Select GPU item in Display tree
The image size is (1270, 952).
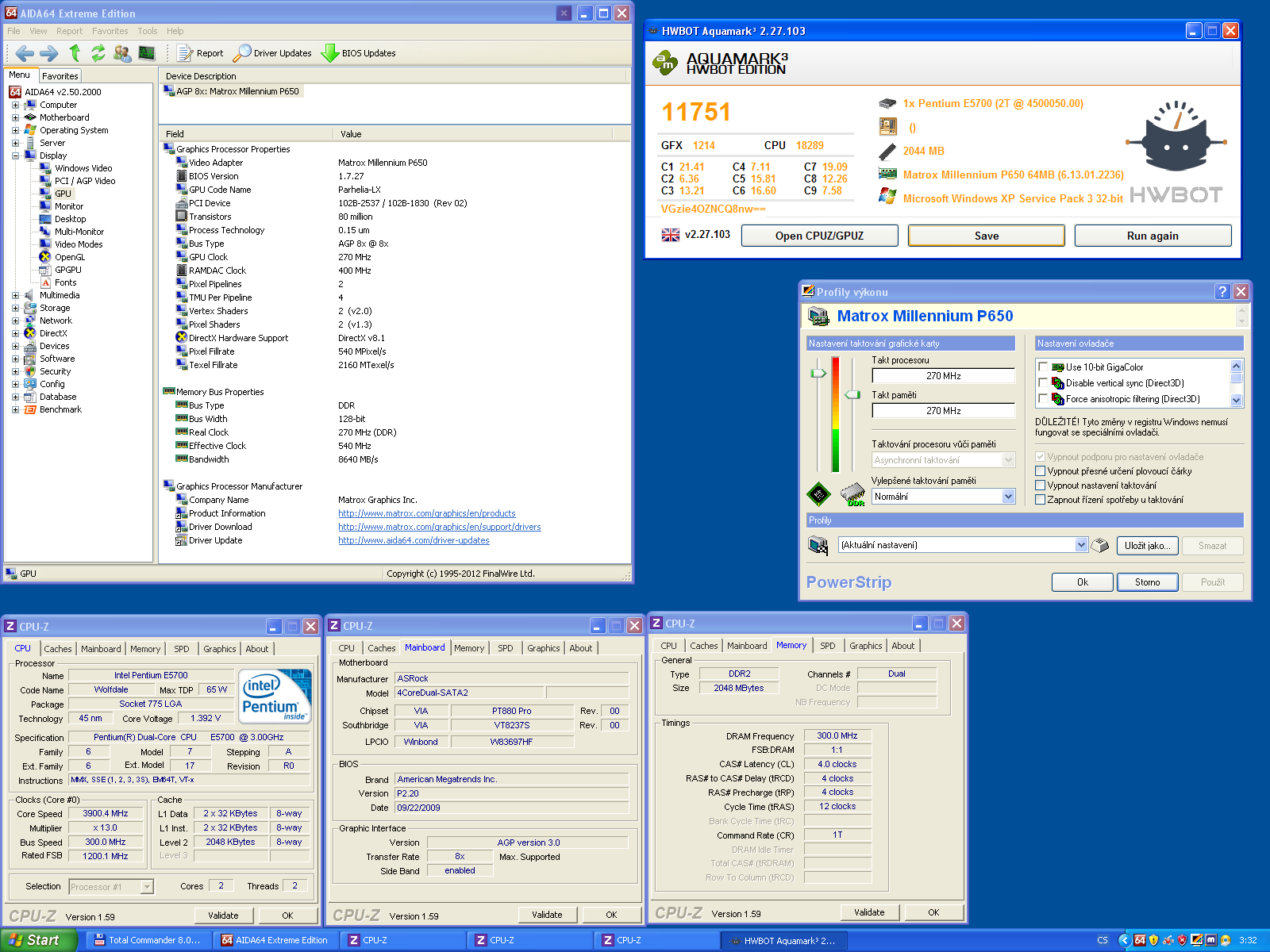coord(63,194)
